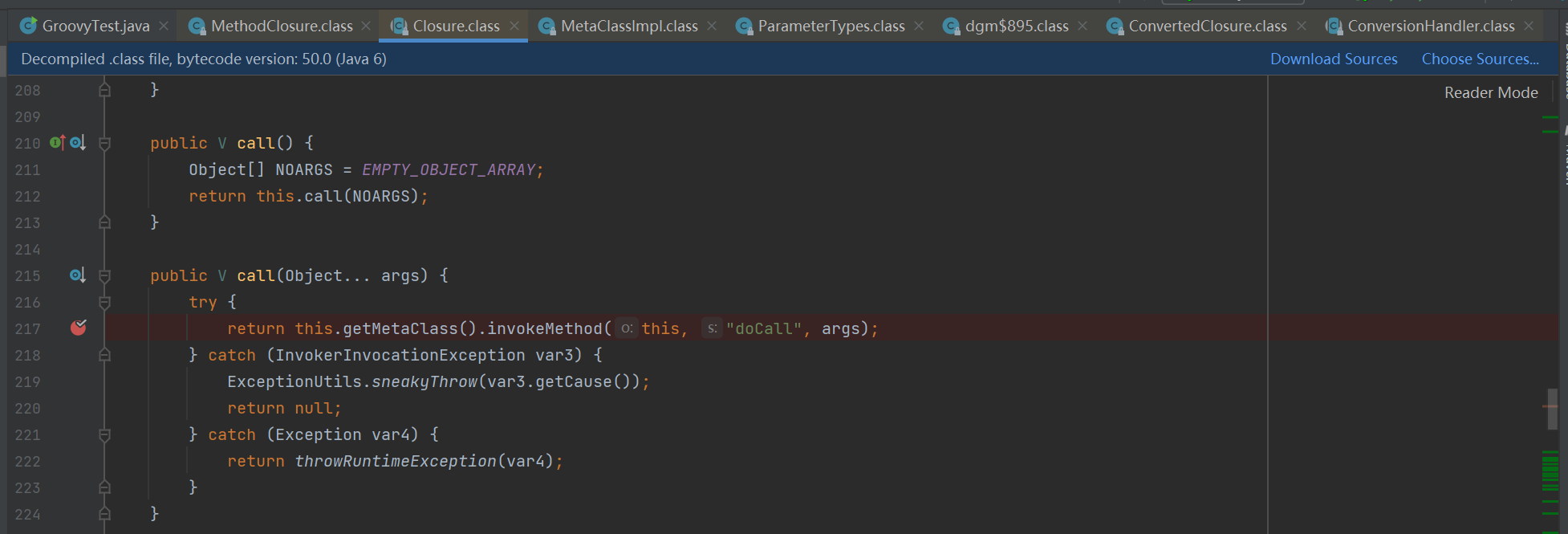1568x534 pixels.
Task: Click fold end marker on line 213
Action: [x=104, y=222]
